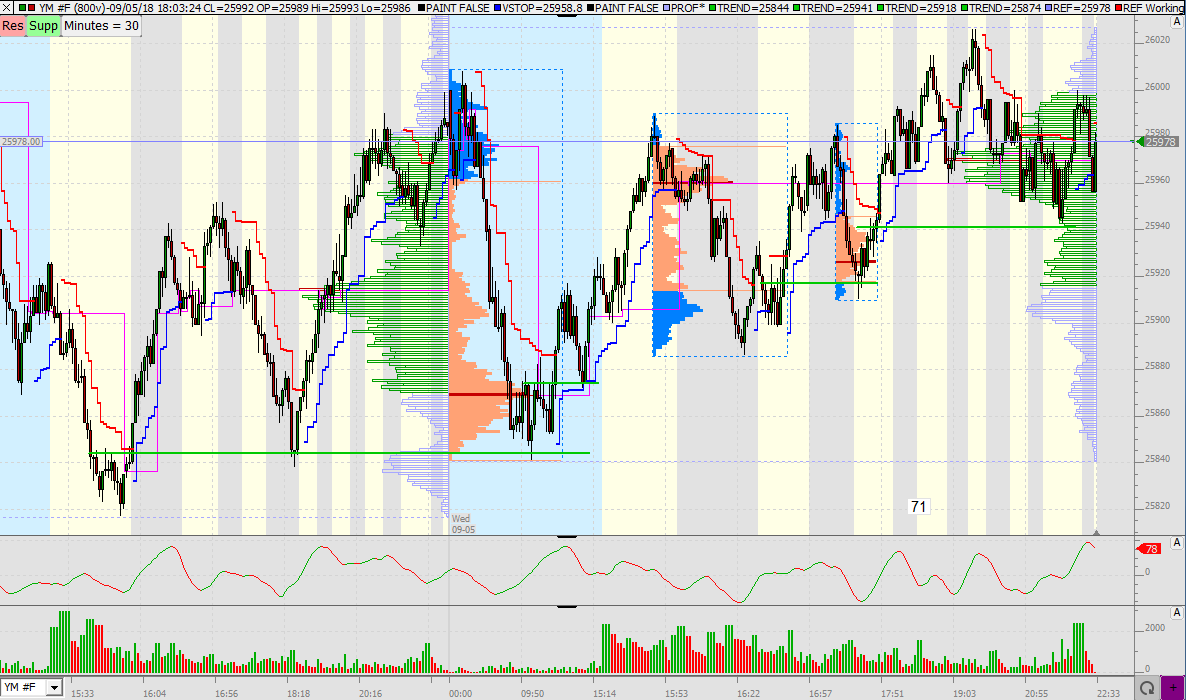Click the refresh icon at bottom right

pyautogui.click(x=1146, y=689)
